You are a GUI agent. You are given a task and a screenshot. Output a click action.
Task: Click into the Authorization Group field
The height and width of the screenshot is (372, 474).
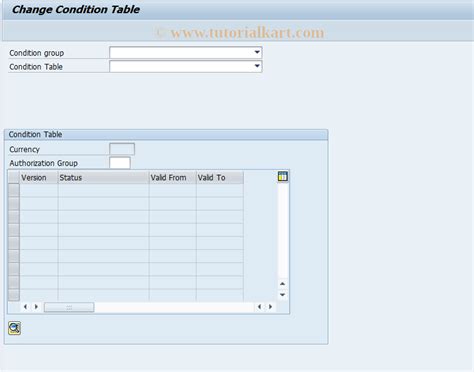(x=120, y=163)
